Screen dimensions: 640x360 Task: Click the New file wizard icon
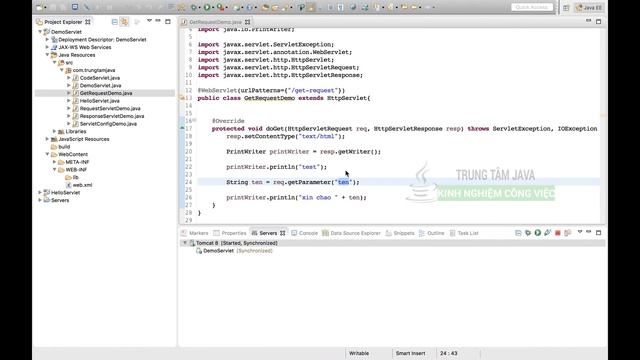[x=40, y=7]
